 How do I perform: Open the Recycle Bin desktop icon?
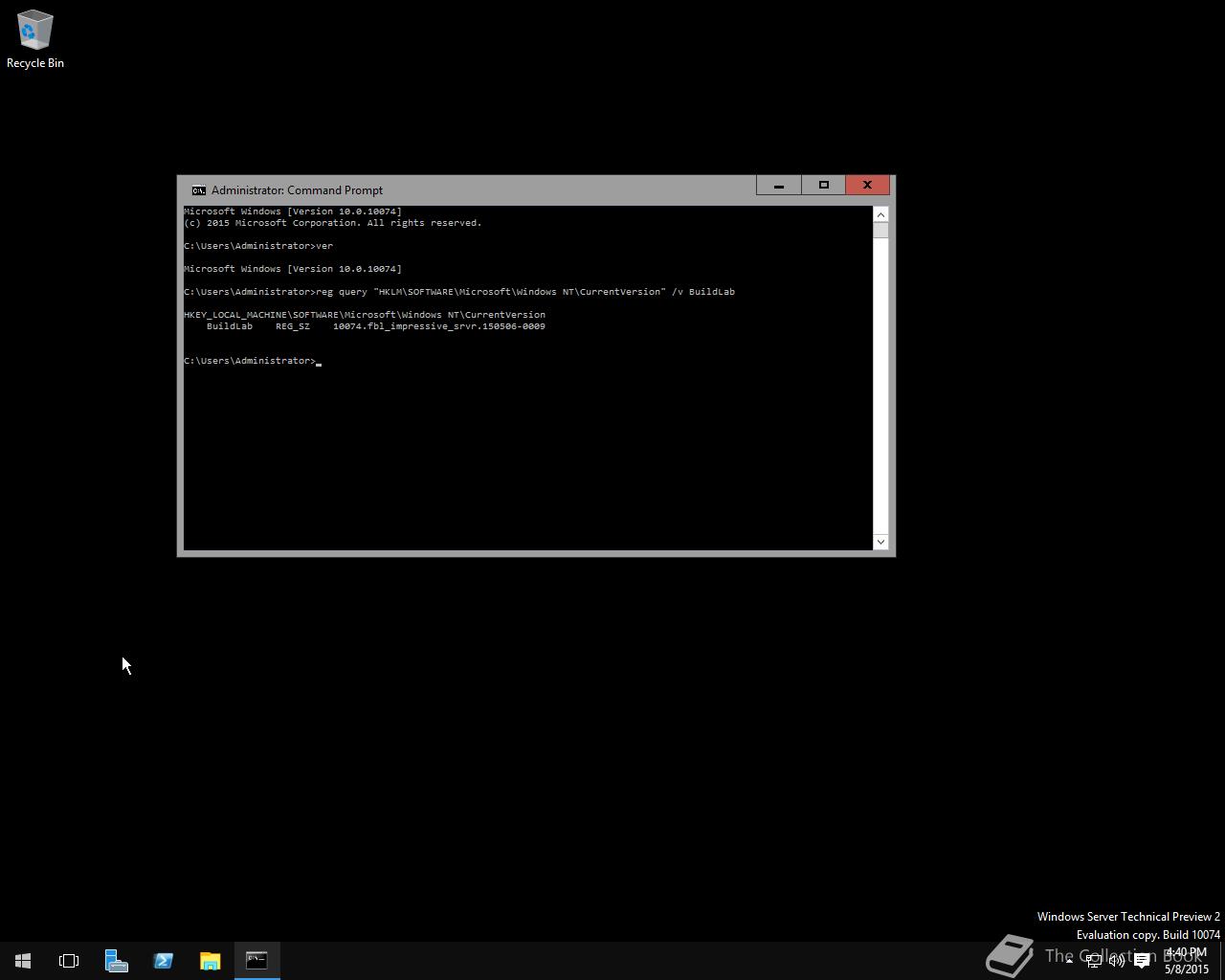coord(35,39)
